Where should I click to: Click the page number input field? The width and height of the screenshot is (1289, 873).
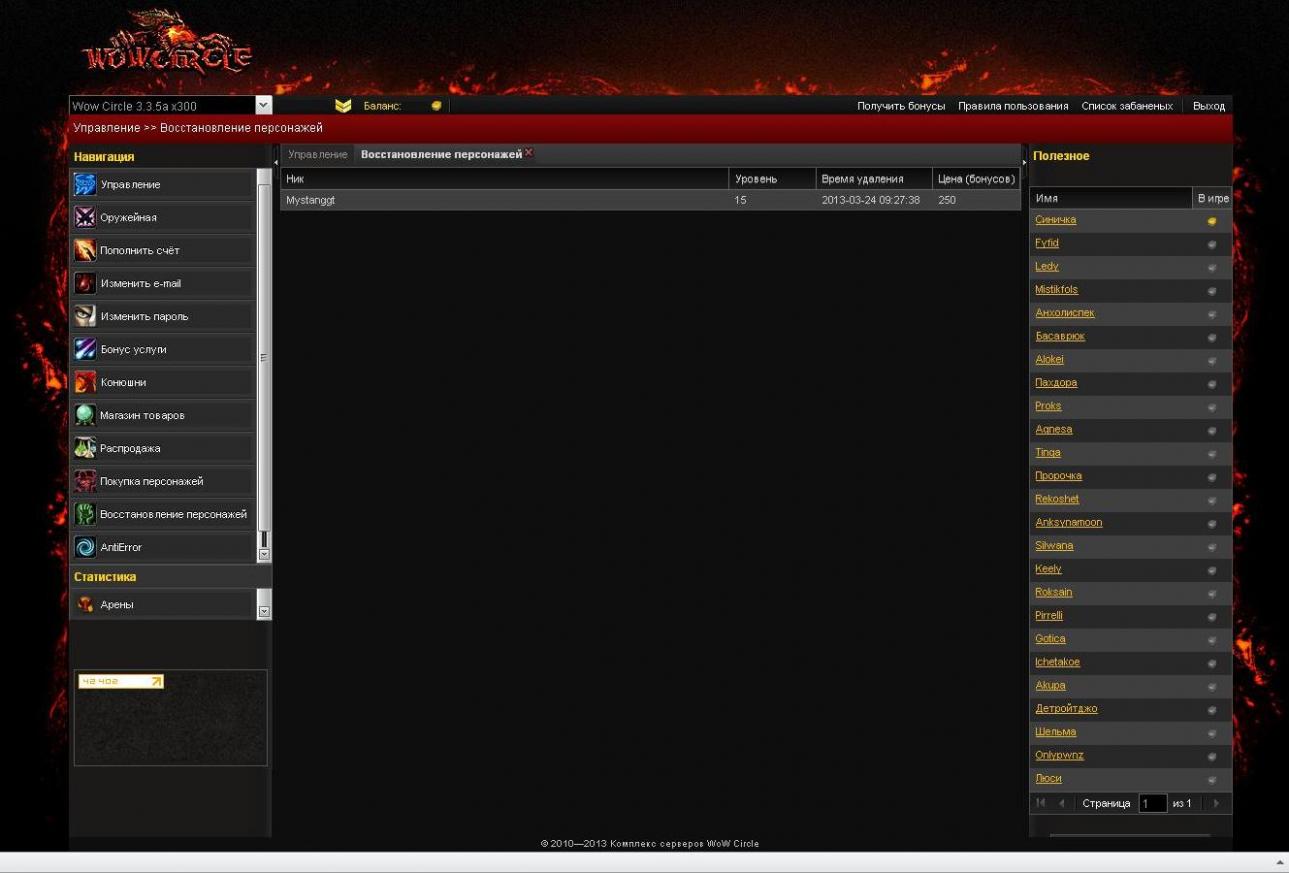click(x=1152, y=804)
